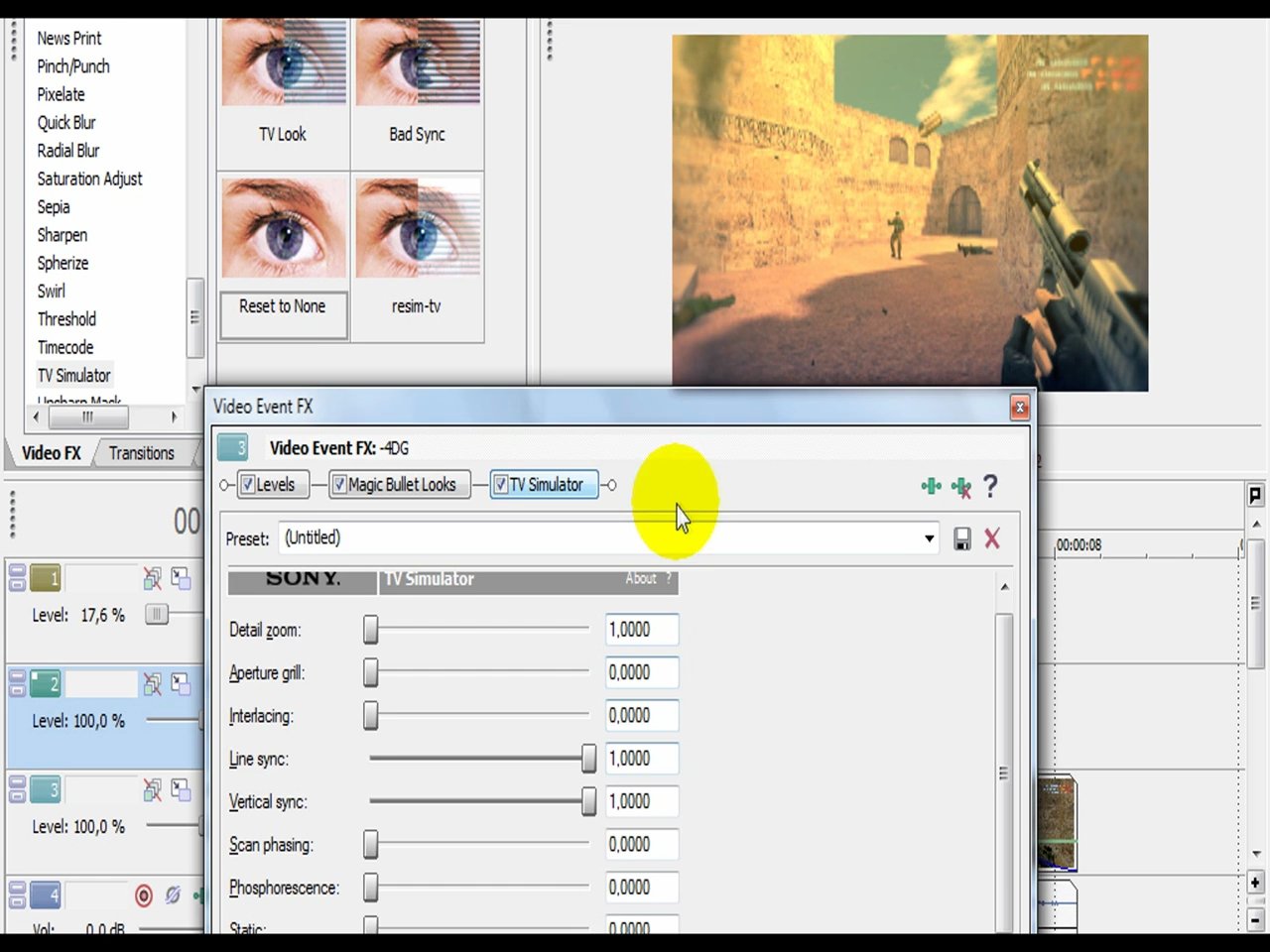
Task: Zoom out track height with minus button
Action: [x=1255, y=921]
